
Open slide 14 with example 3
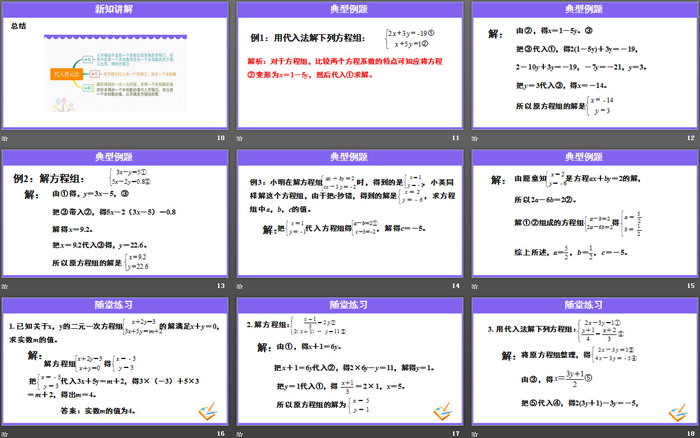[349, 215]
